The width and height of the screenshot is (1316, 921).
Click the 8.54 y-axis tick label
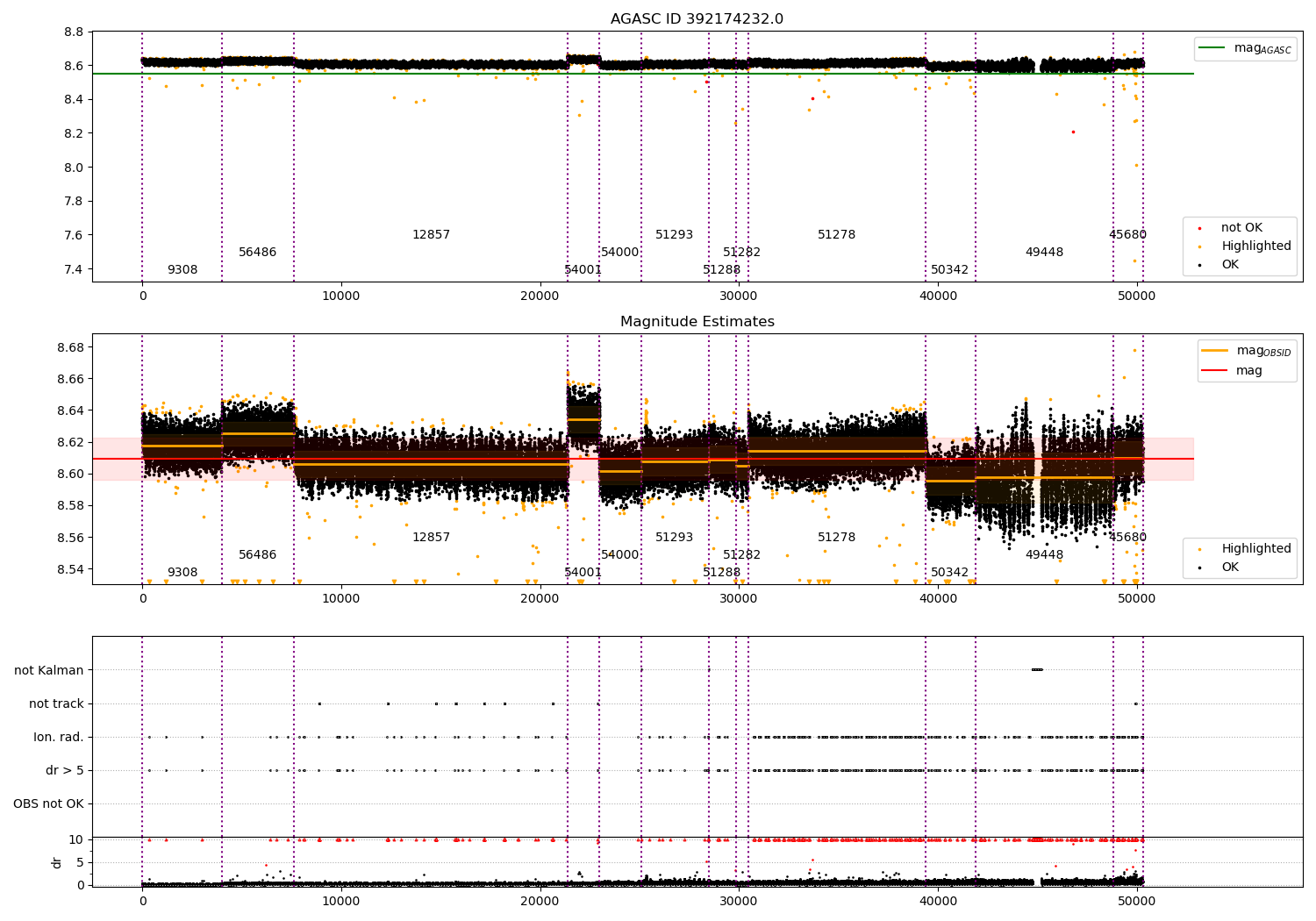tap(71, 569)
